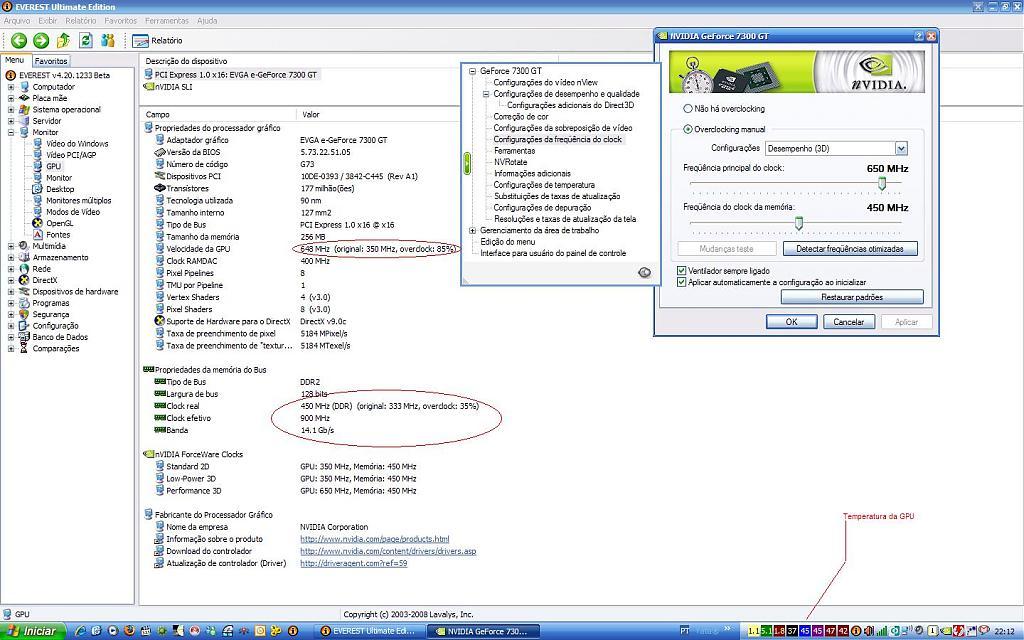1024x640 pixels.
Task: Switch to the Menu tab
Action: [14, 60]
